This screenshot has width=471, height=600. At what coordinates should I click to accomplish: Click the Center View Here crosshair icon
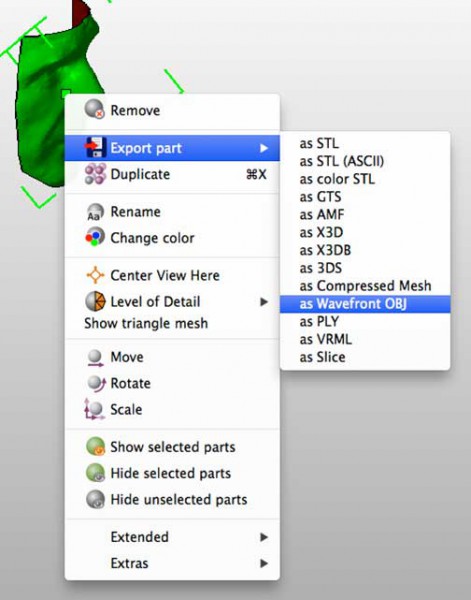coord(95,275)
